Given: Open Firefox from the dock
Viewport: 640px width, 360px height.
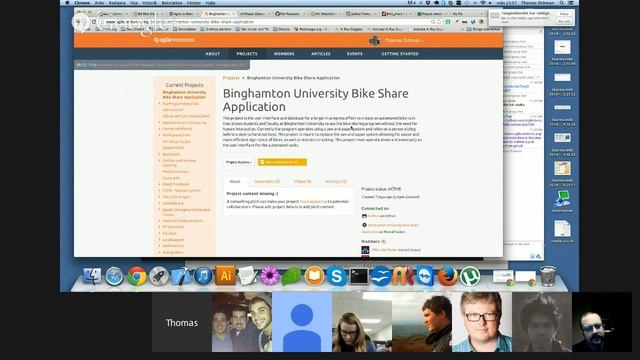Looking at the screenshot, I should 447,276.
